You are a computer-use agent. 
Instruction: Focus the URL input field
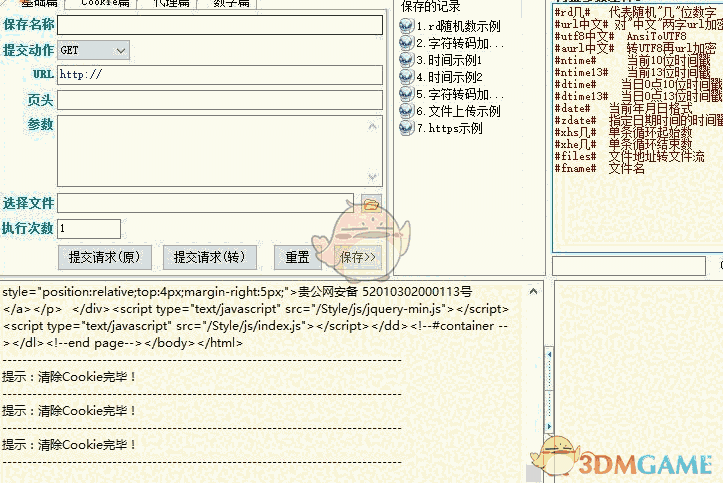point(220,75)
